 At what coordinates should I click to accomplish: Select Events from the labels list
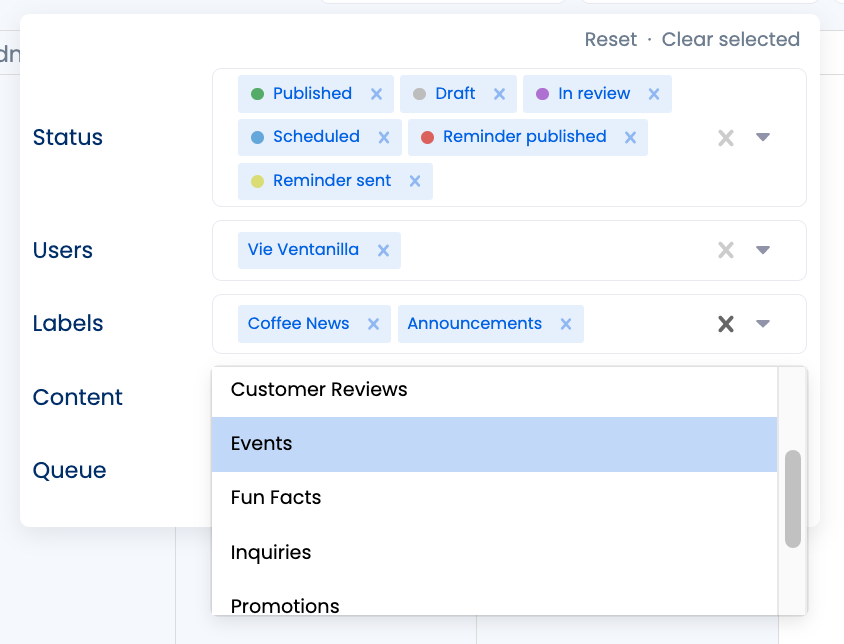click(x=494, y=444)
